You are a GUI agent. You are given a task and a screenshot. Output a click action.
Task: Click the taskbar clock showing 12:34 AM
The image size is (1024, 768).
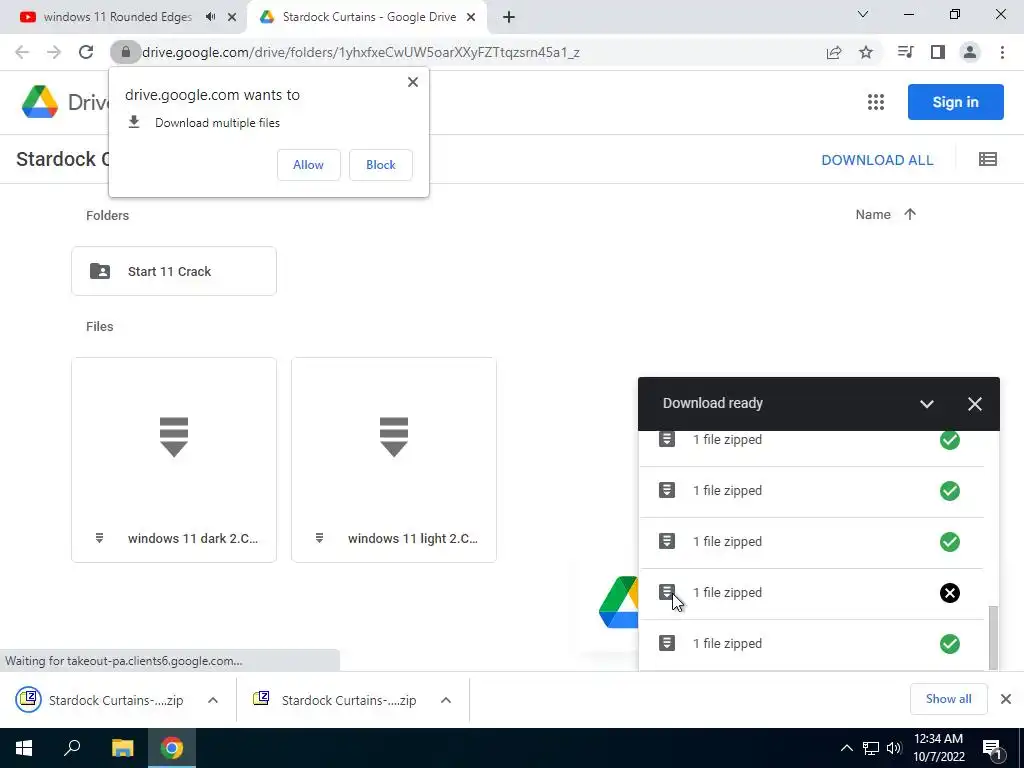[938, 748]
